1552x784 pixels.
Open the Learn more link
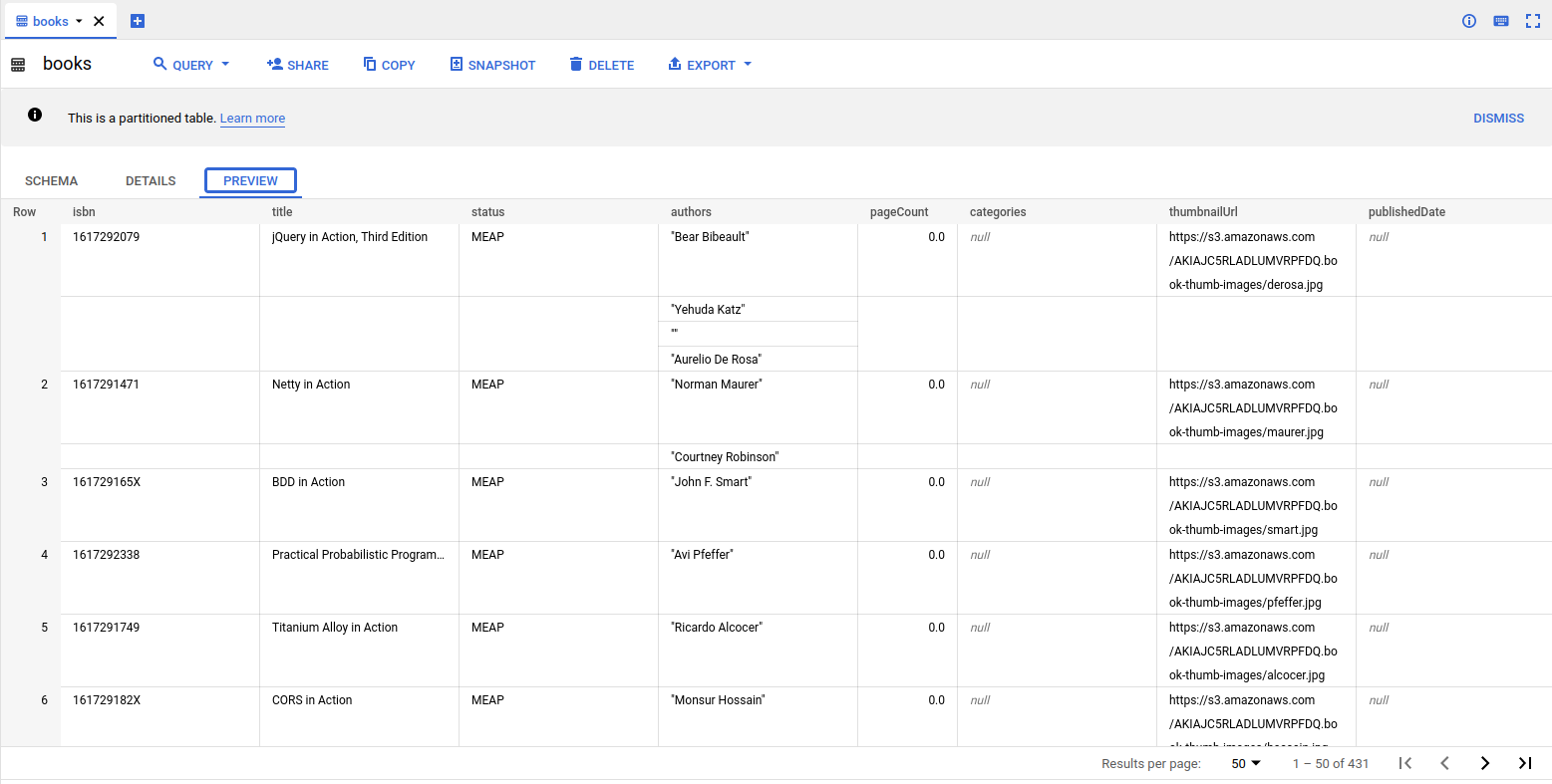click(252, 118)
